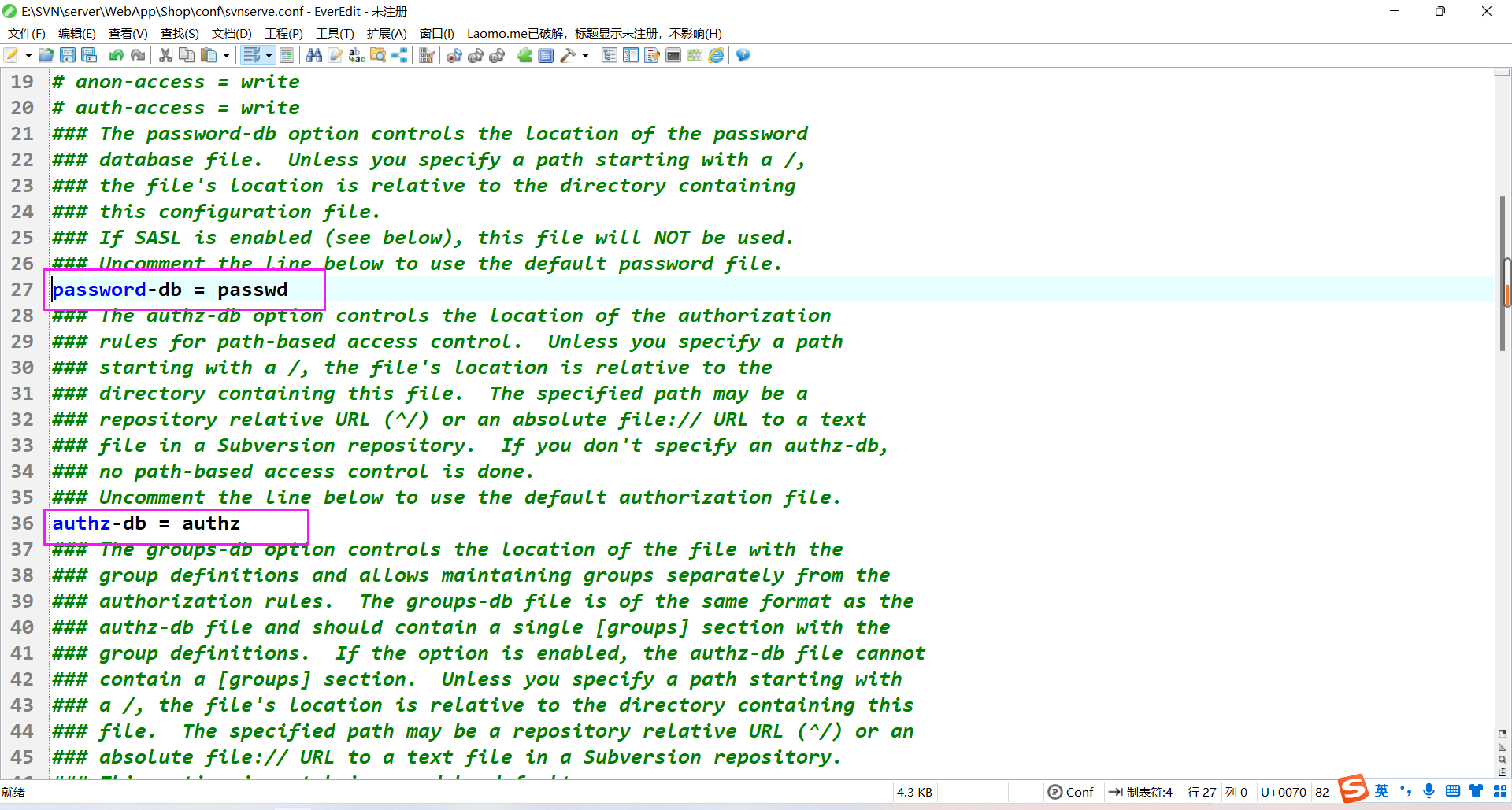The width and height of the screenshot is (1512, 810).
Task: Open the 查看(V) menu
Action: (x=128, y=33)
